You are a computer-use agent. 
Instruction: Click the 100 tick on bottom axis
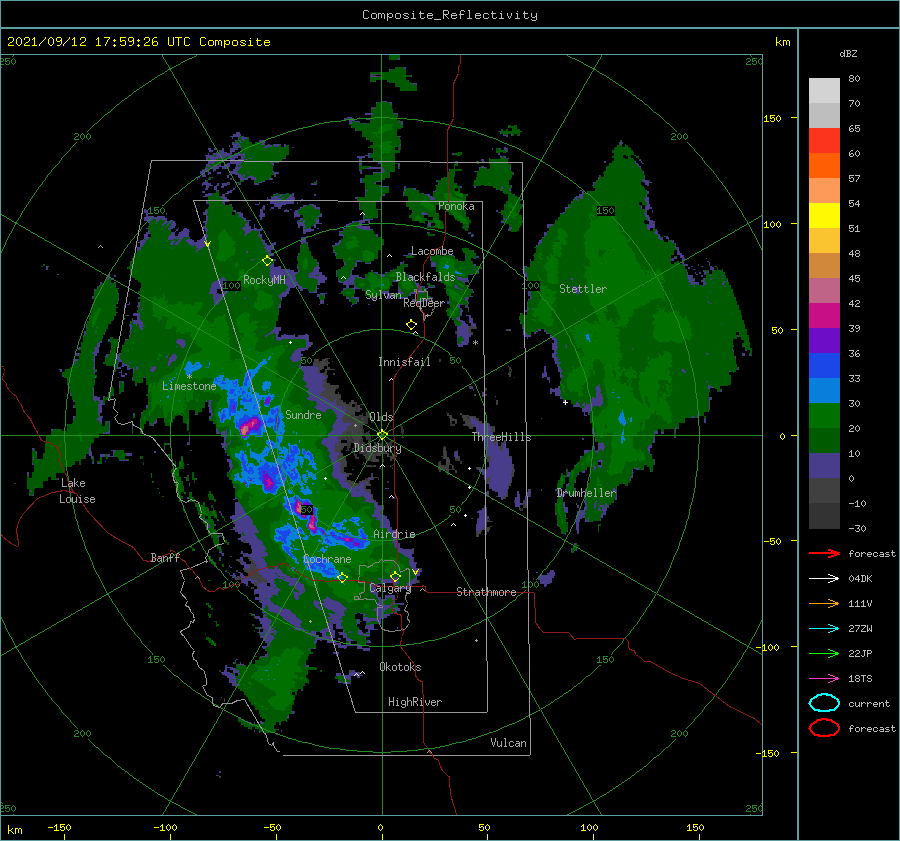tap(589, 827)
